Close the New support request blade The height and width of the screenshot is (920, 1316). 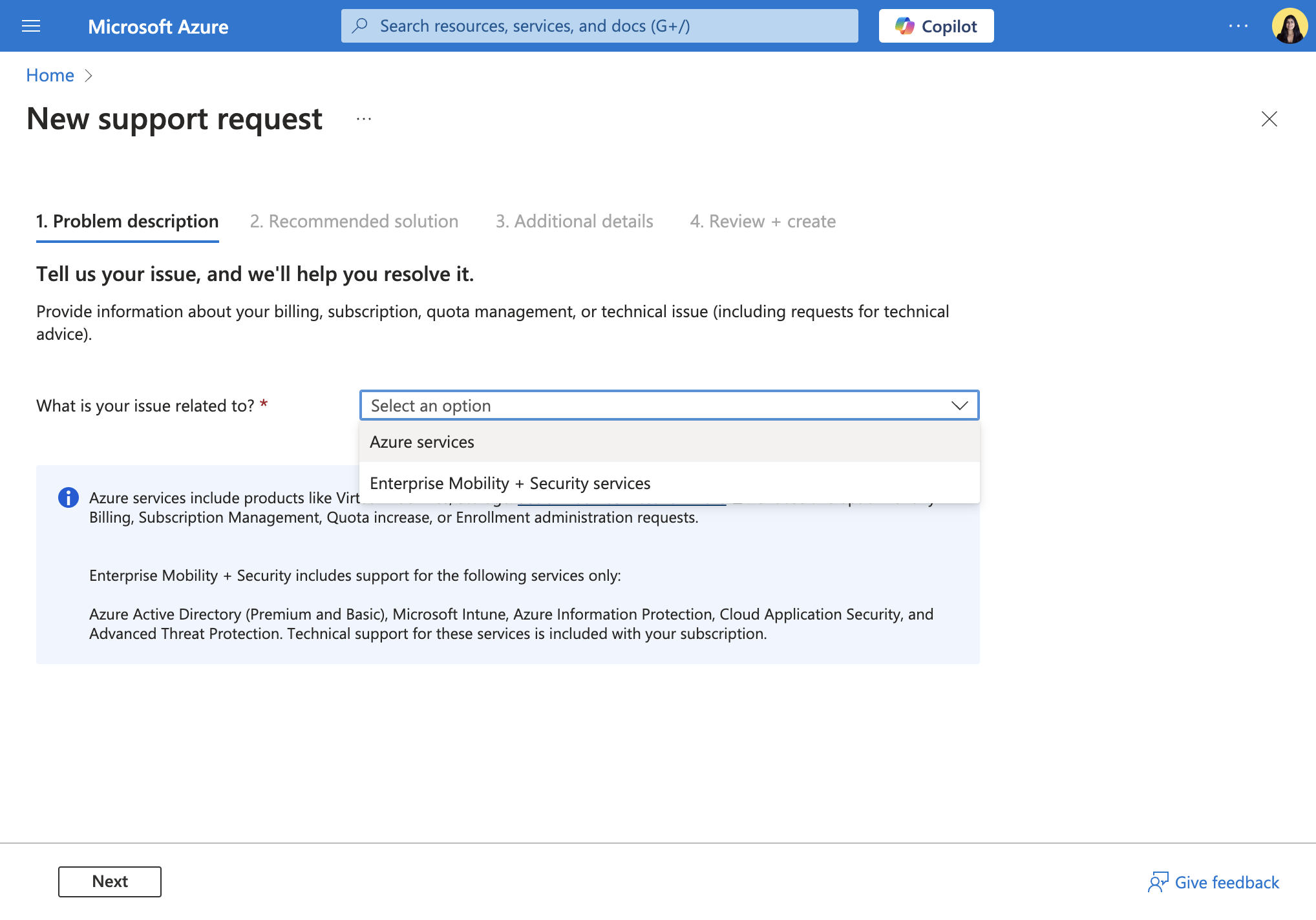[1269, 119]
